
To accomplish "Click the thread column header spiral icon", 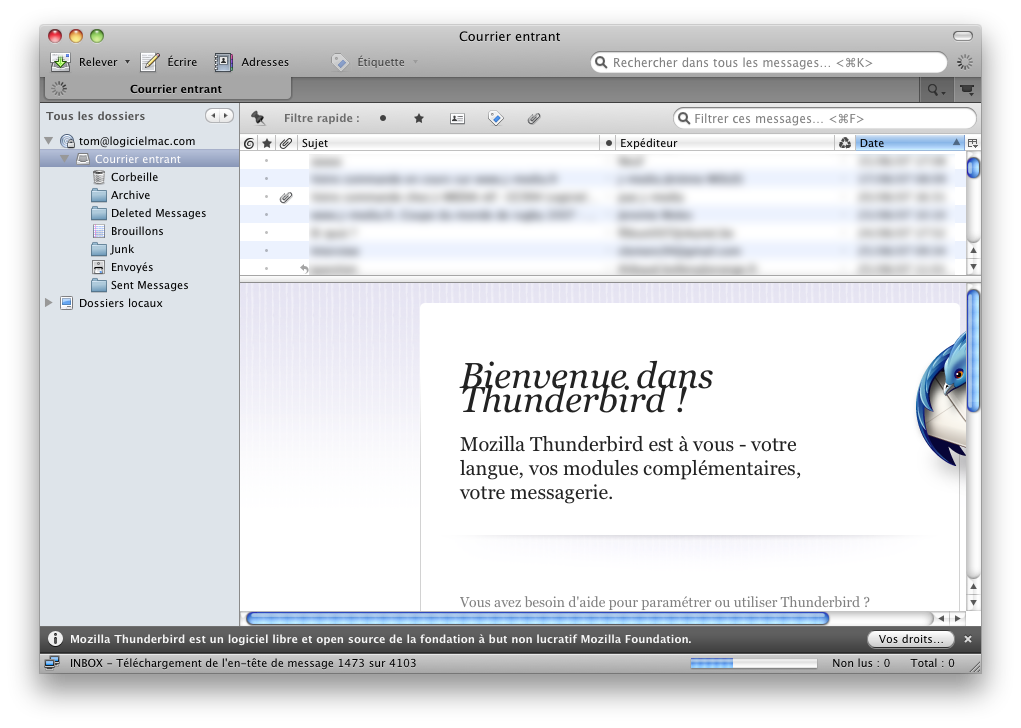I will click(249, 143).
